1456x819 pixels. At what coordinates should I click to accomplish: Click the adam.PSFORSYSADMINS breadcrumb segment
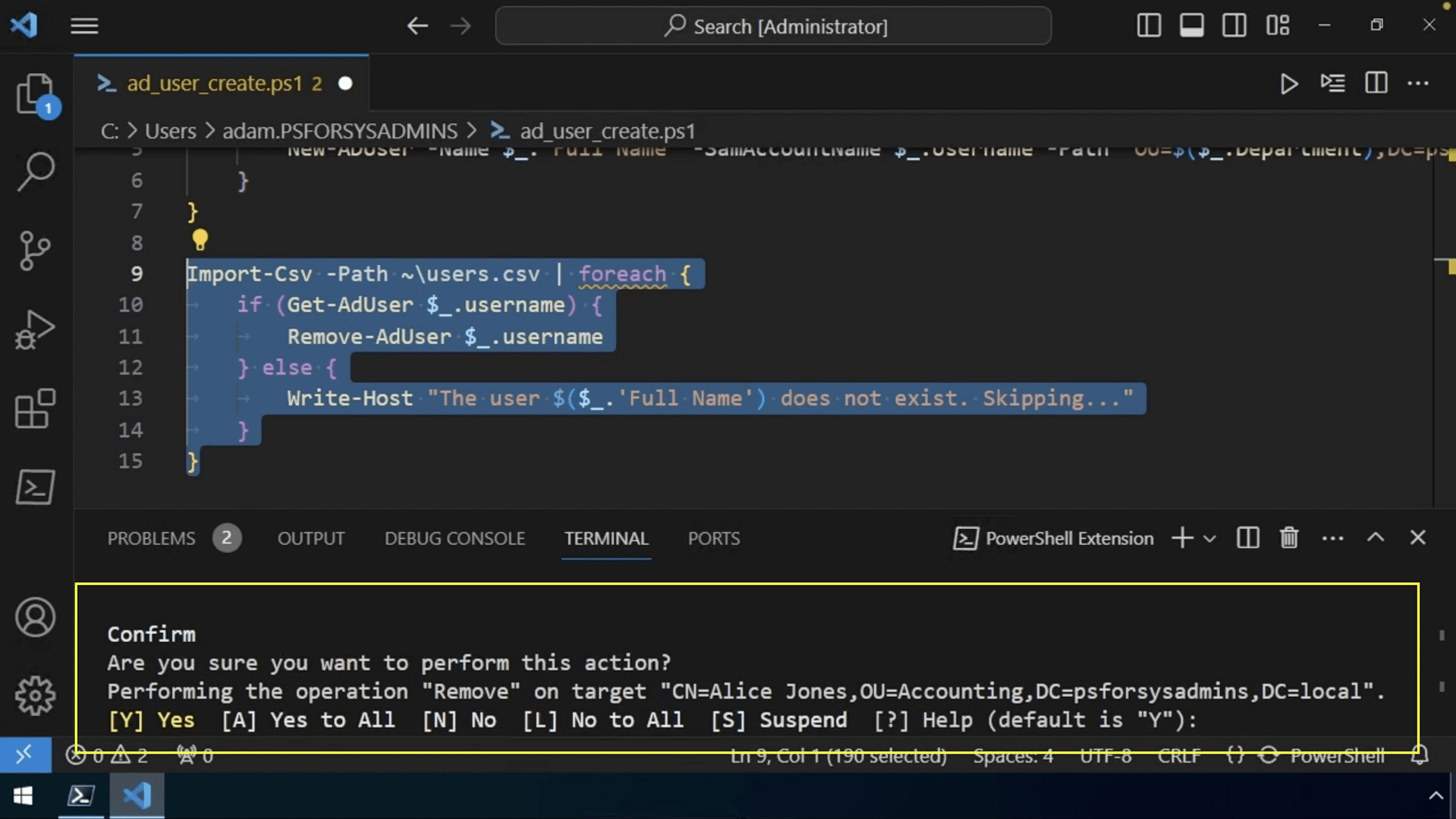pos(340,131)
